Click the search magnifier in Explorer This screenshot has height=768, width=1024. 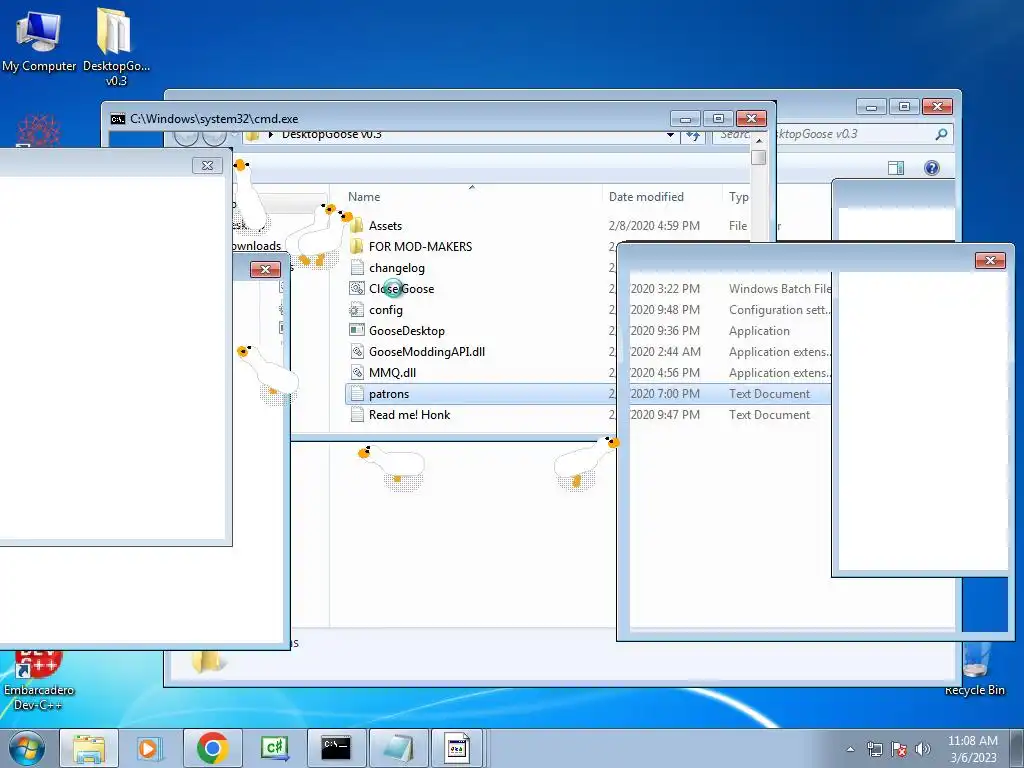941,134
